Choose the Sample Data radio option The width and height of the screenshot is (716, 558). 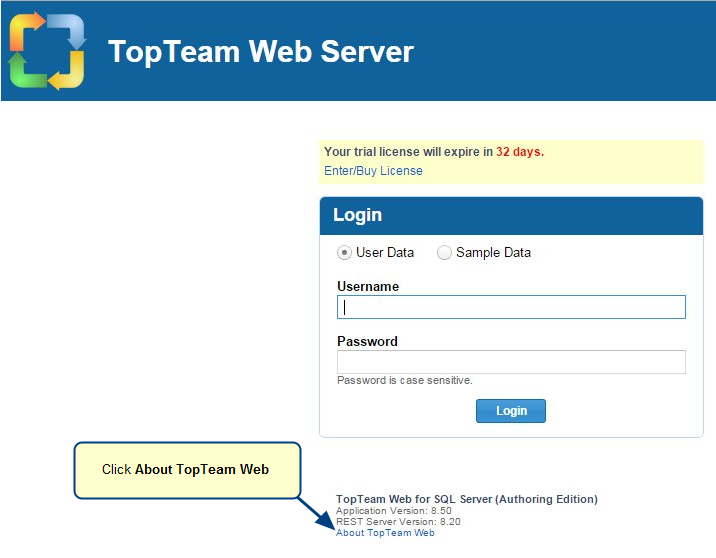pyautogui.click(x=445, y=253)
